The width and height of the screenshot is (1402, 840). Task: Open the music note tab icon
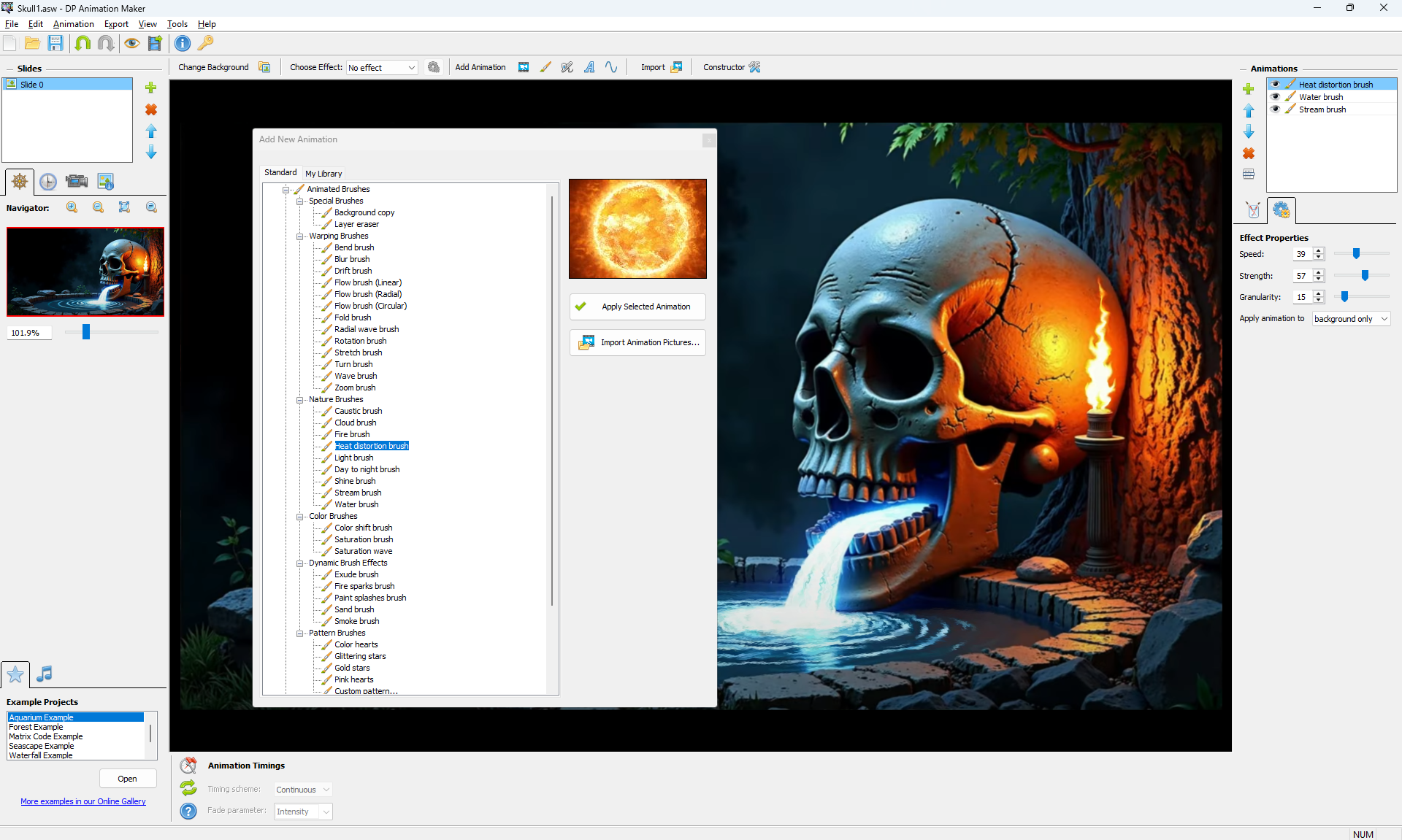click(45, 674)
